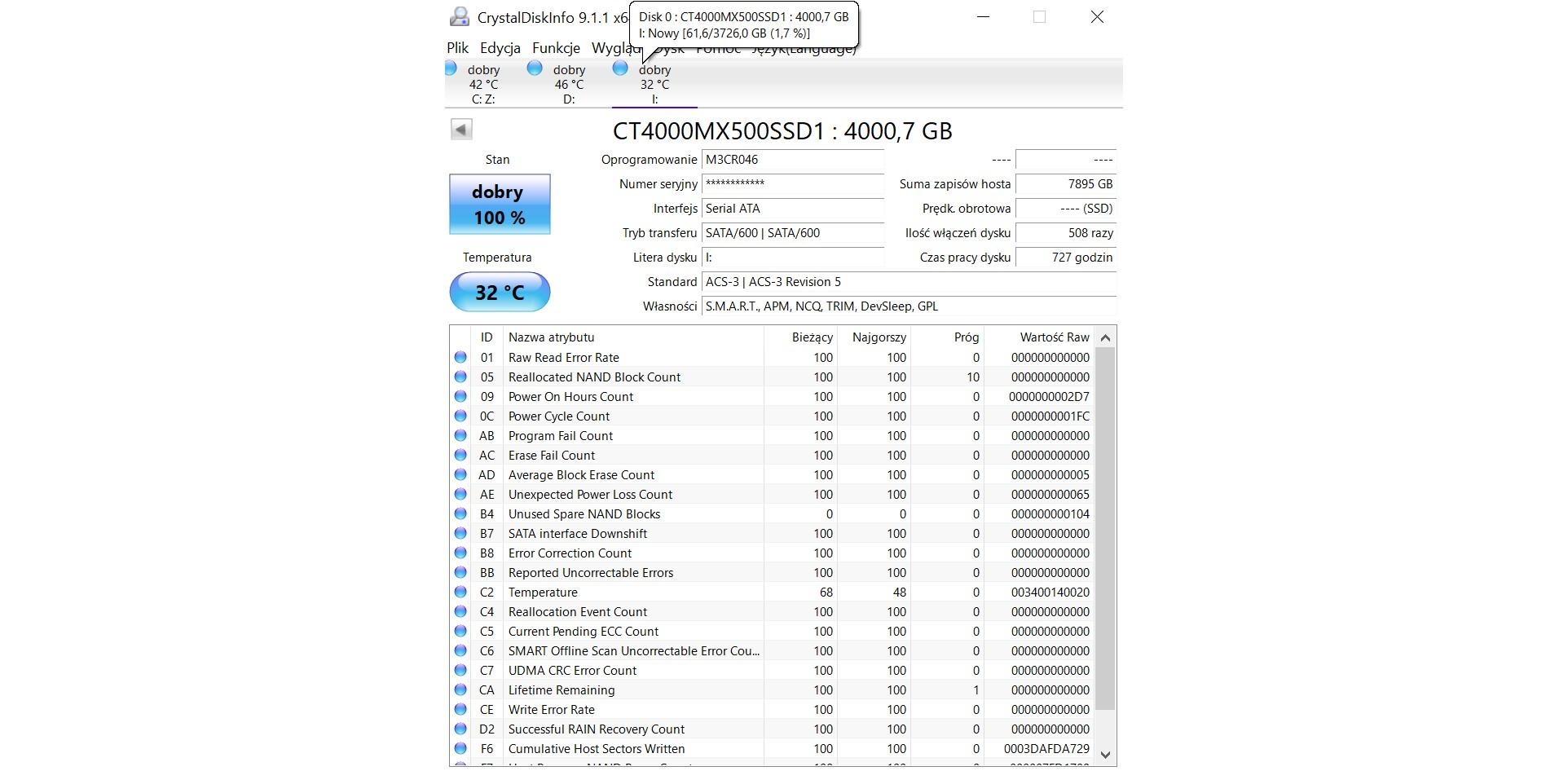Viewport: 1568px width, 771px height.
Task: Click the dobry 100 % health status button
Action: tap(500, 205)
